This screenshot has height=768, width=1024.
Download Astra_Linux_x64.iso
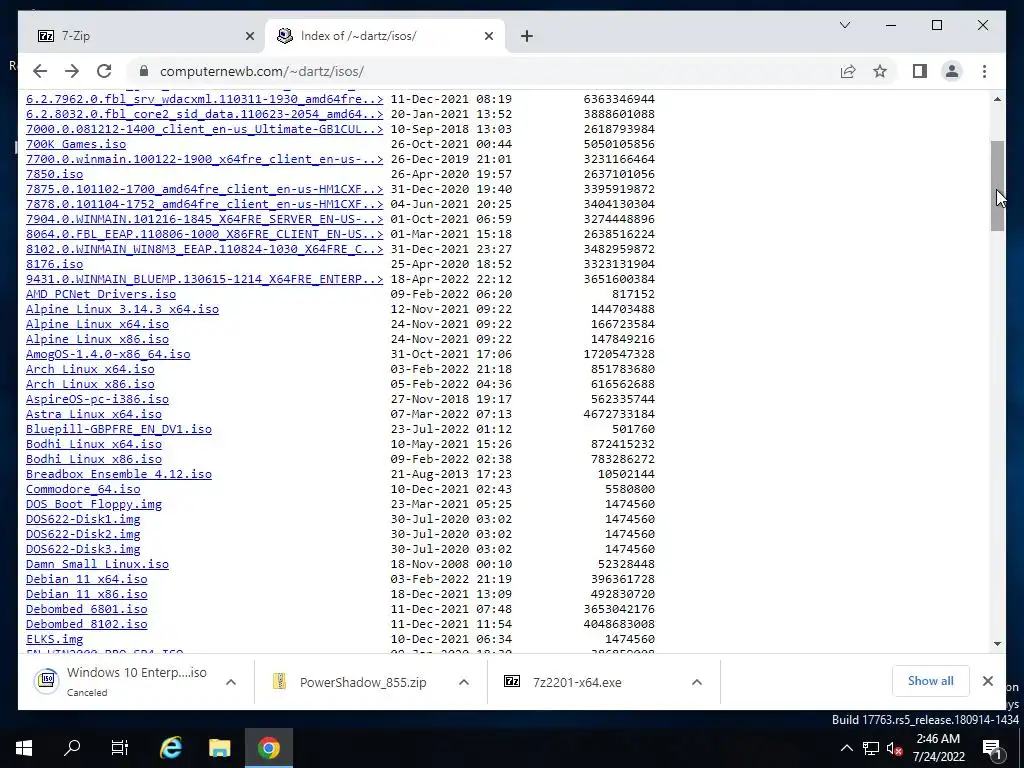93,414
